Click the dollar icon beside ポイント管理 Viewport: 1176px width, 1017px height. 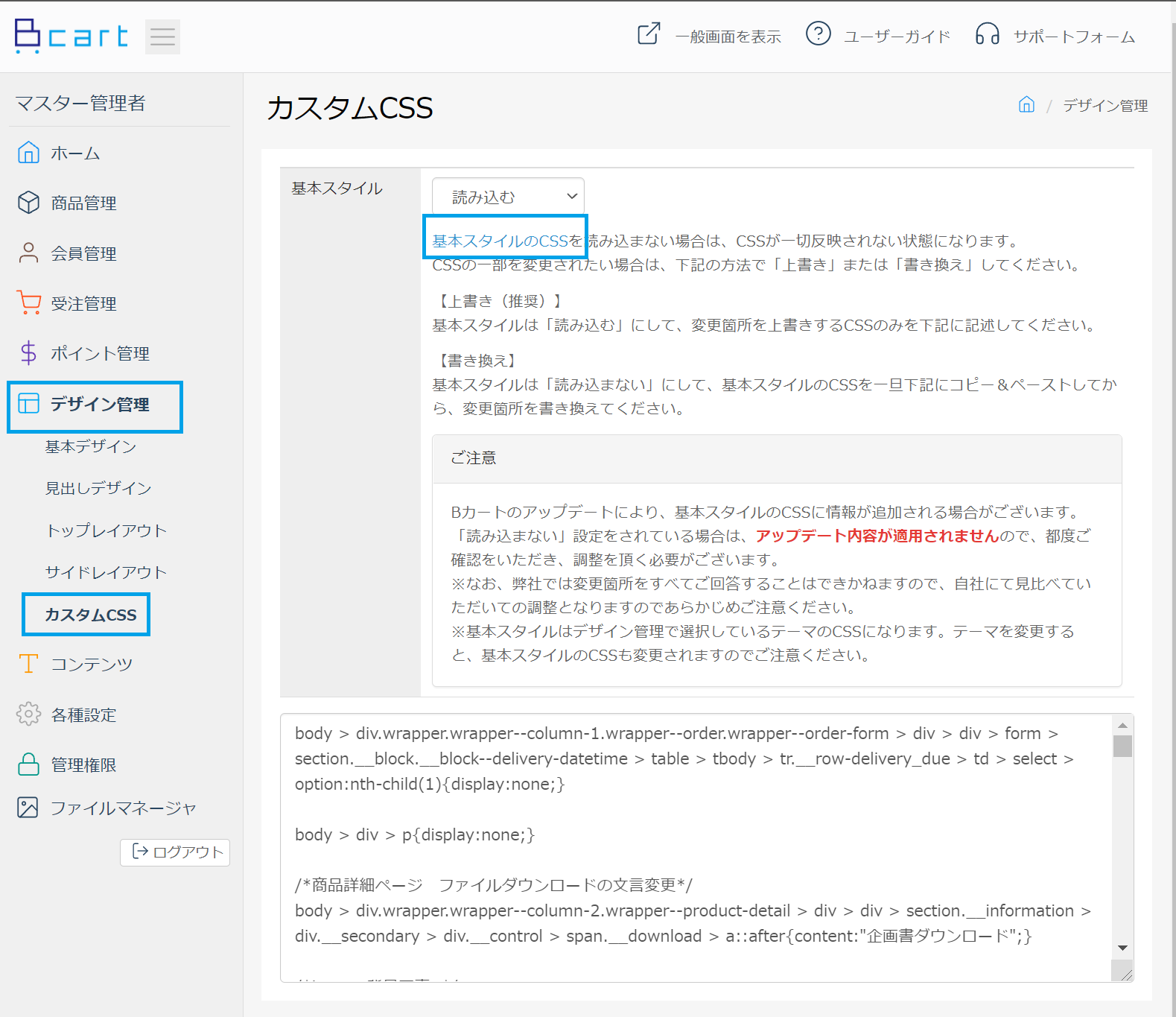pos(28,352)
